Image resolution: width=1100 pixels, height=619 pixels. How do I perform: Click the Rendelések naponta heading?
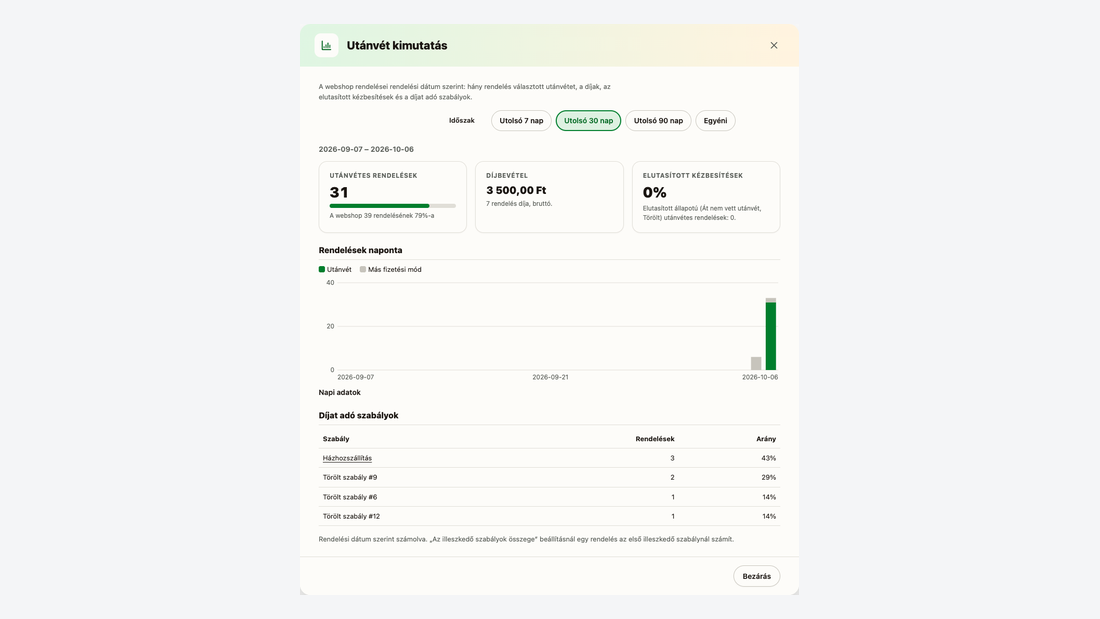[x=361, y=251]
